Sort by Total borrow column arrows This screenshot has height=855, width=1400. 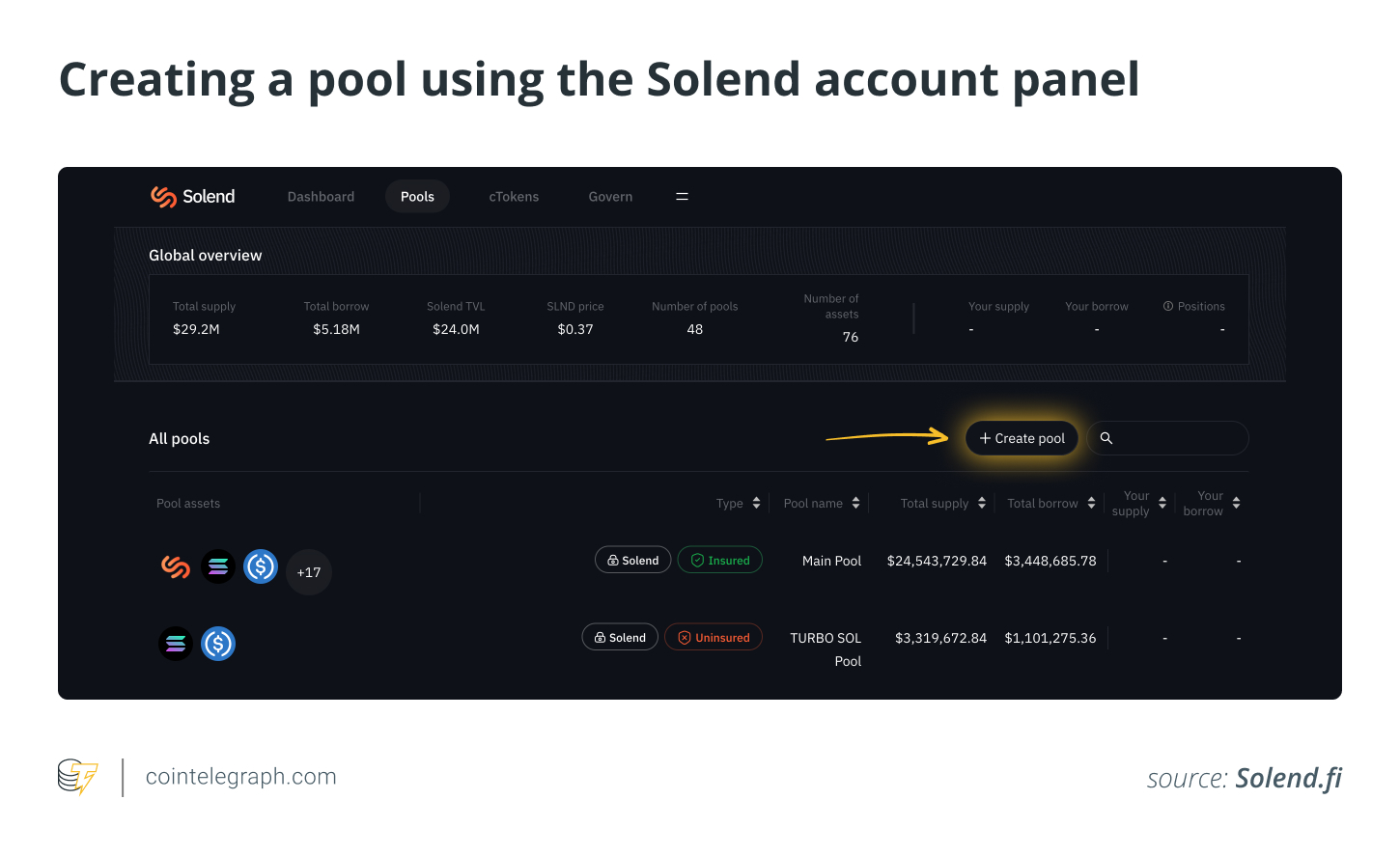pos(1091,504)
